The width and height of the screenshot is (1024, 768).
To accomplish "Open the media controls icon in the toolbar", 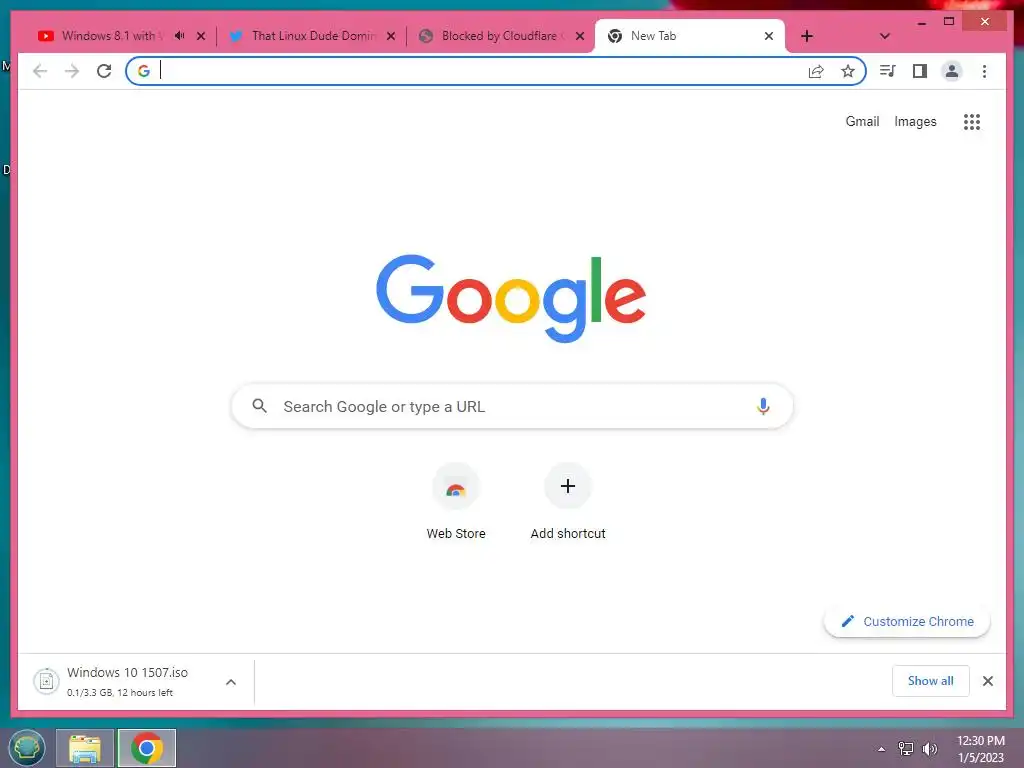I will [887, 71].
